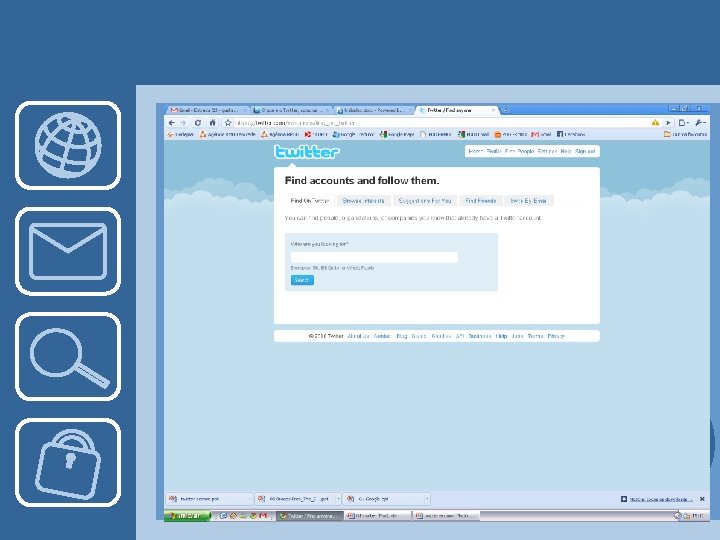Click the magnifying glass icon in the slide sidebar
Viewport: 720px width, 540px height.
pyautogui.click(x=70, y=358)
